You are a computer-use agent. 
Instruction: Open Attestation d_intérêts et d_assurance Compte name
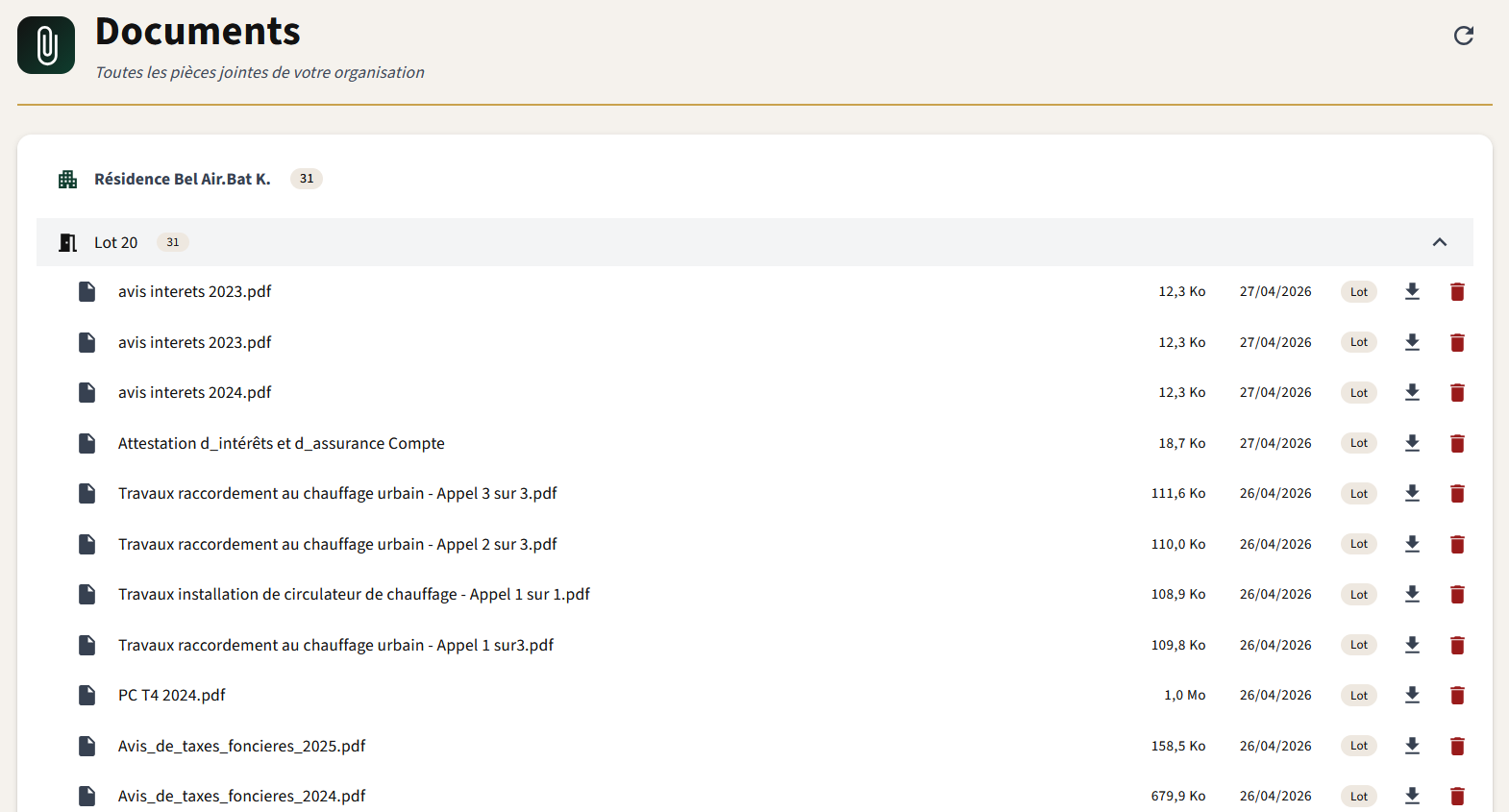282,443
